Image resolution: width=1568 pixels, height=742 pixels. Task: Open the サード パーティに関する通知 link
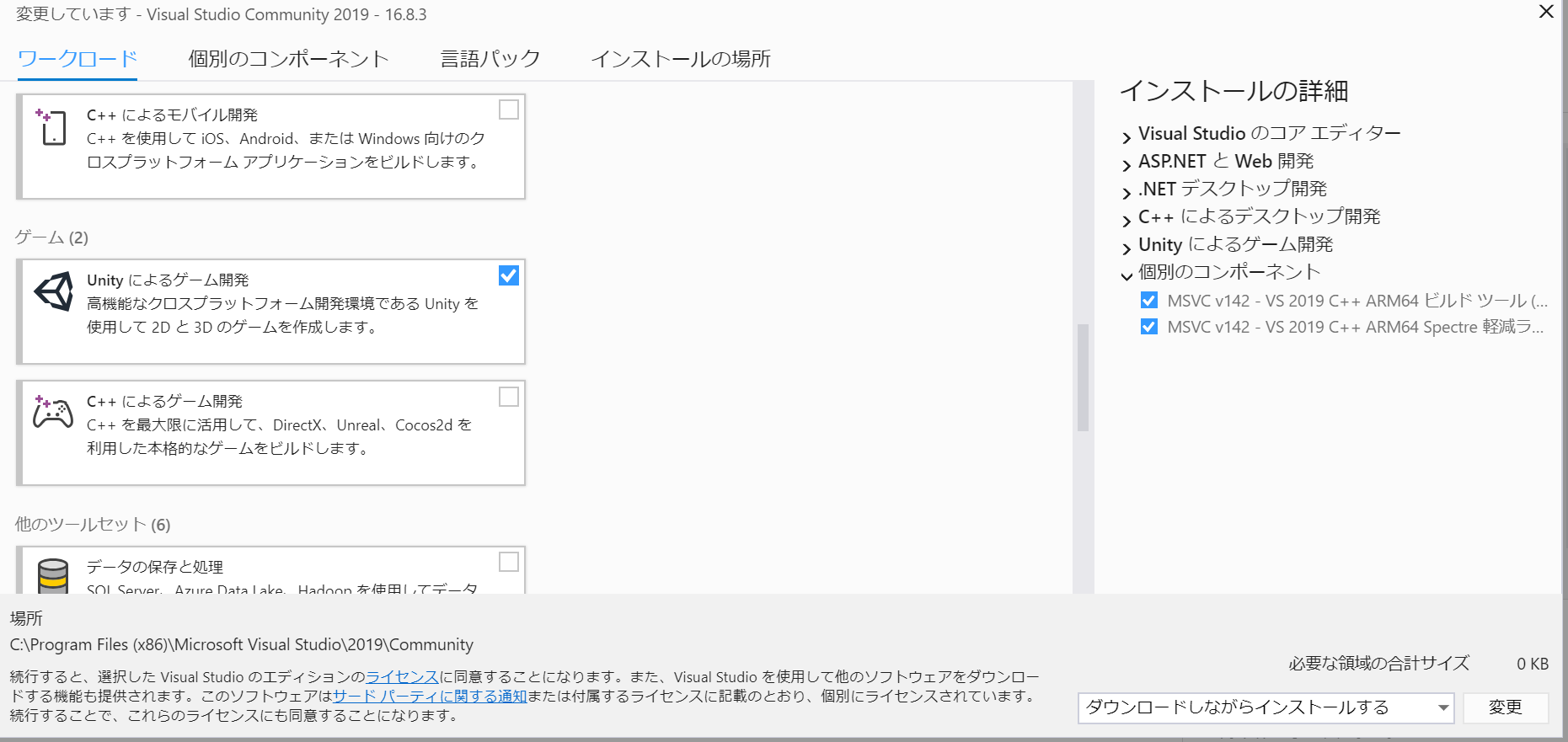pyautogui.click(x=430, y=696)
